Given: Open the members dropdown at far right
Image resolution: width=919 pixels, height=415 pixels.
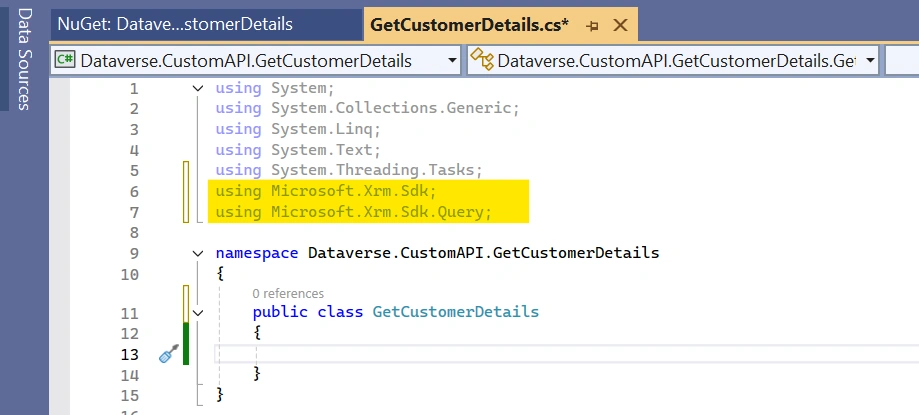Looking at the screenshot, I should [902, 60].
